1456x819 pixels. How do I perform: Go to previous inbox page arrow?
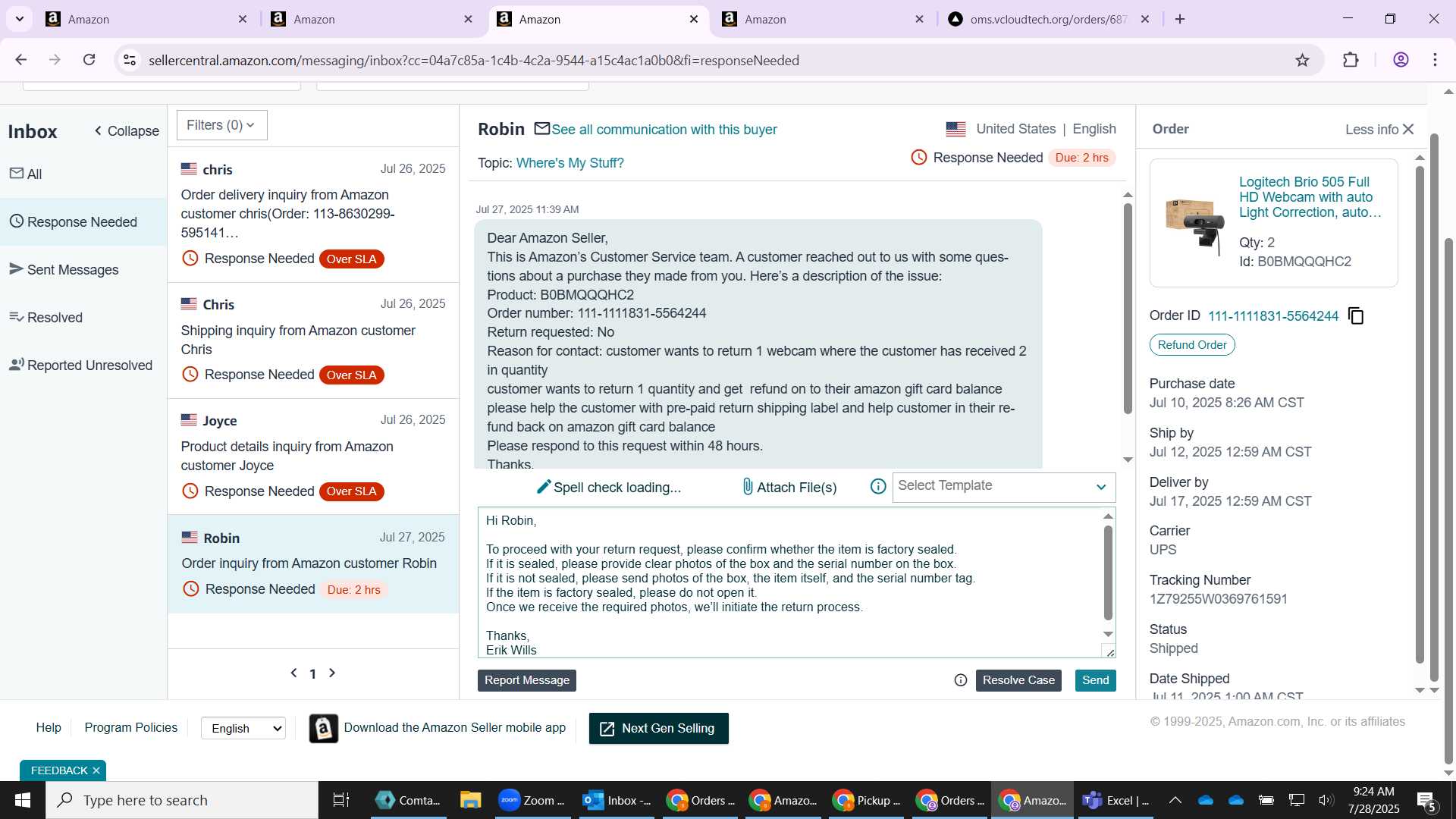click(294, 673)
